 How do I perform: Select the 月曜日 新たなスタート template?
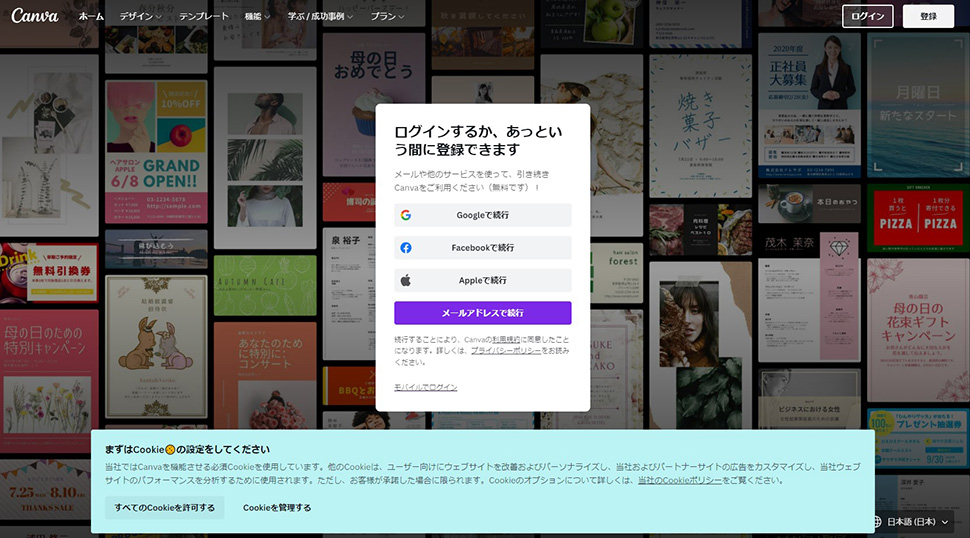tap(918, 106)
